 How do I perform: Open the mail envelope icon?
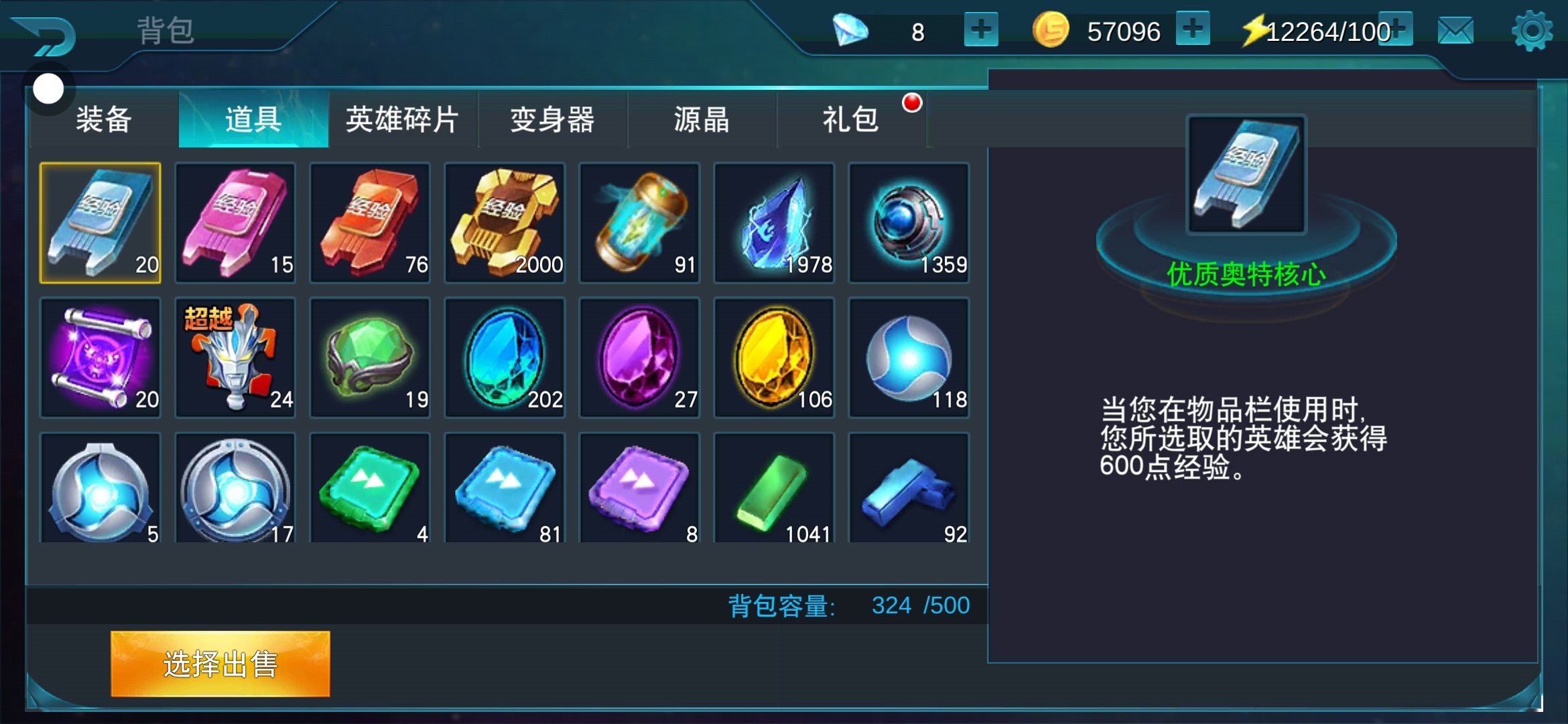1455,31
